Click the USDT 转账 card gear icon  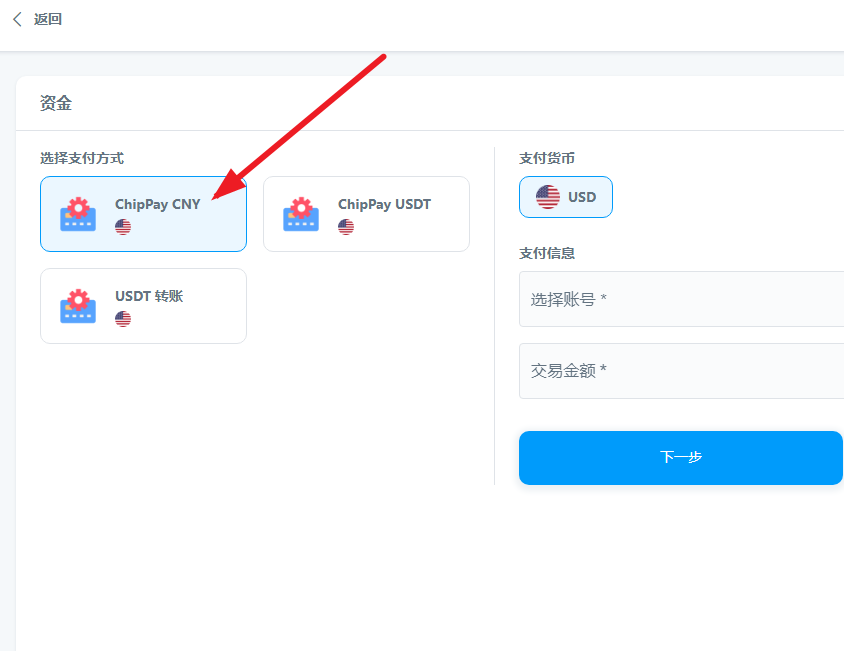point(78,306)
